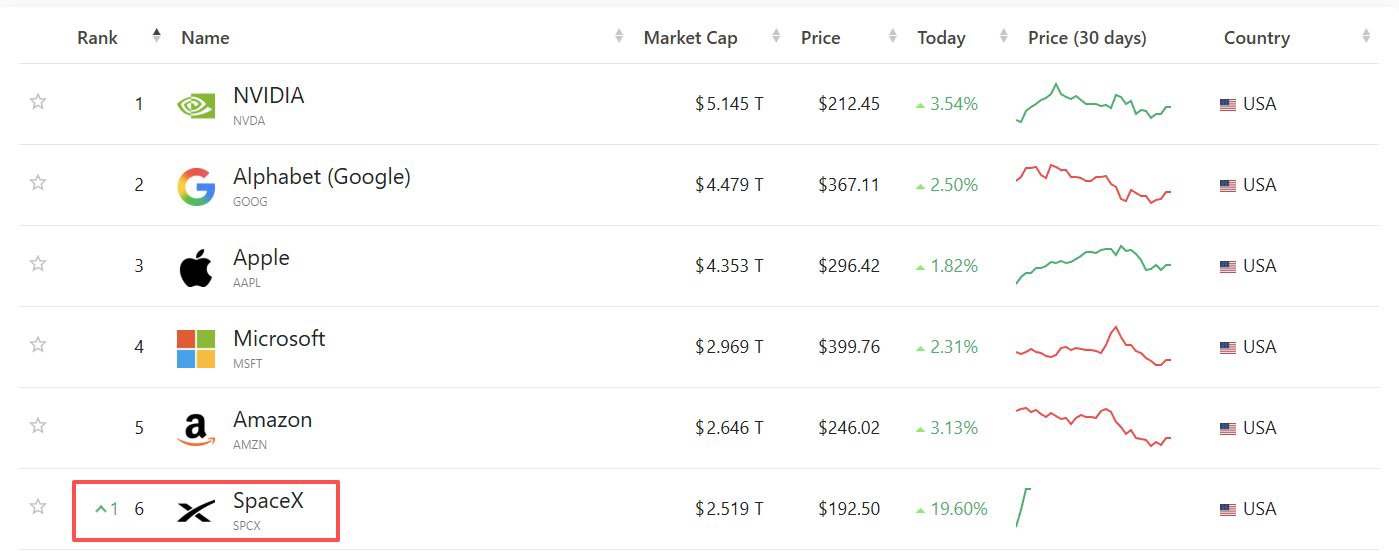
Task: Click the USA flag in SpaceX row
Action: pyautogui.click(x=1228, y=510)
